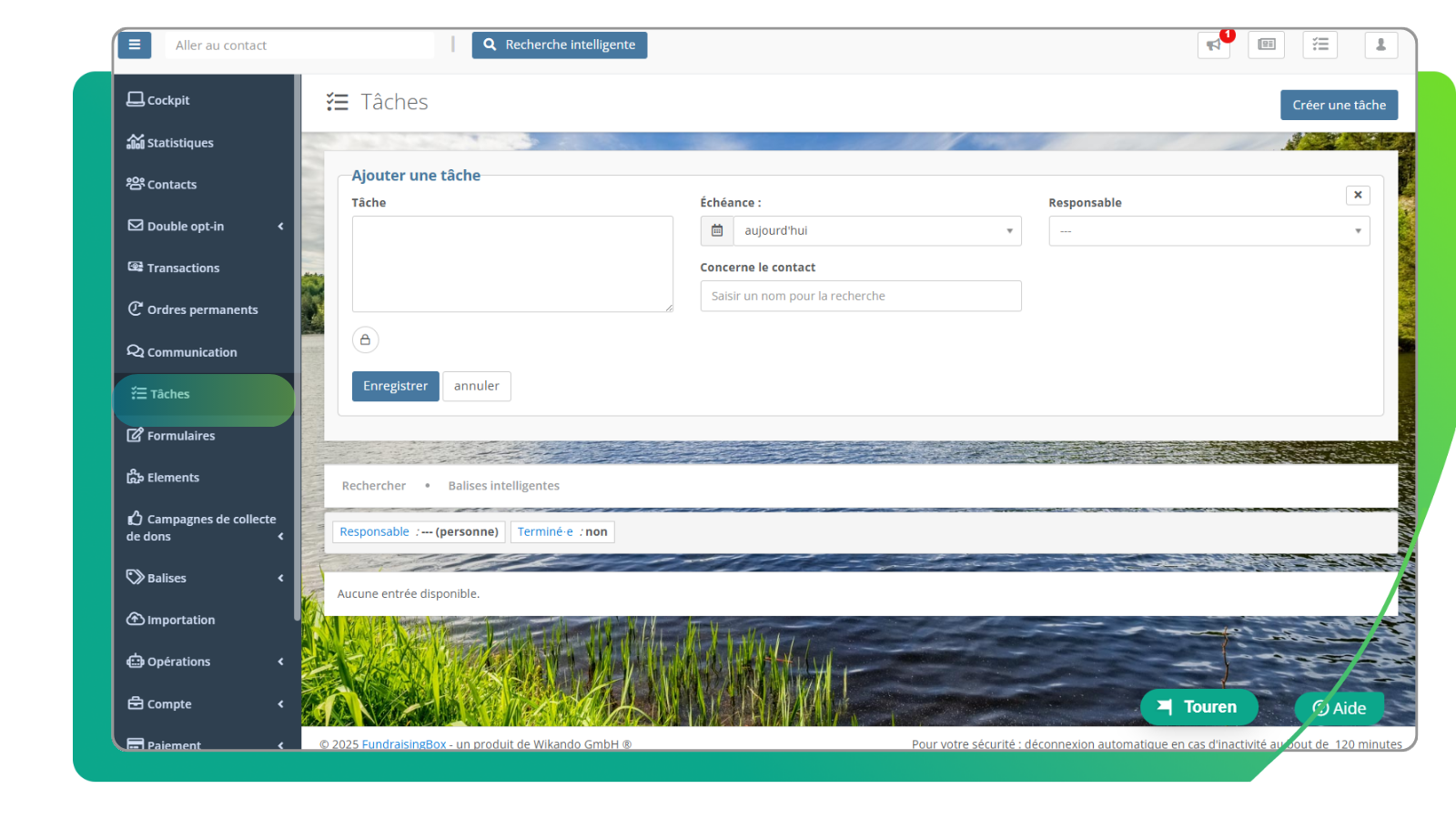Switch to the Balises intelligentes tab
This screenshot has height=819, width=1456.
click(x=503, y=486)
